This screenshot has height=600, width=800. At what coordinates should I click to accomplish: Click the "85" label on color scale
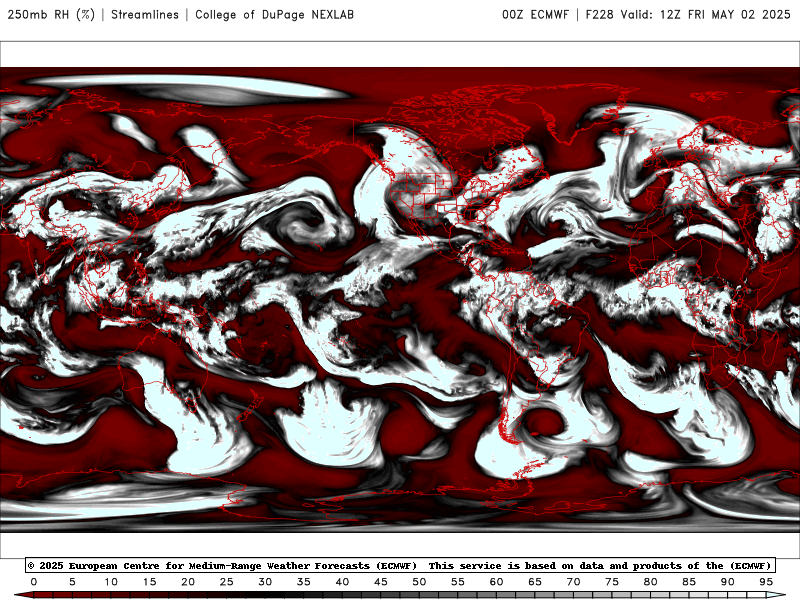click(x=689, y=582)
